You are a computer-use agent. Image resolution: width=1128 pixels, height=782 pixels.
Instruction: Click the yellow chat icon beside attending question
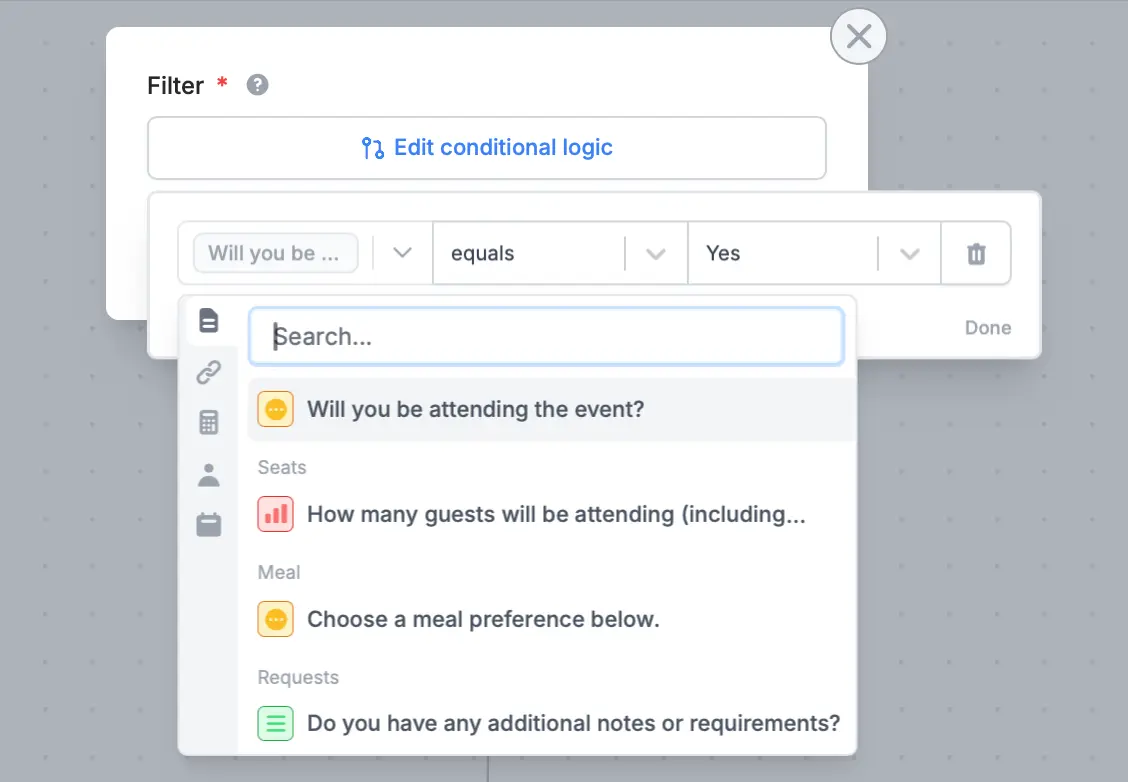click(275, 409)
